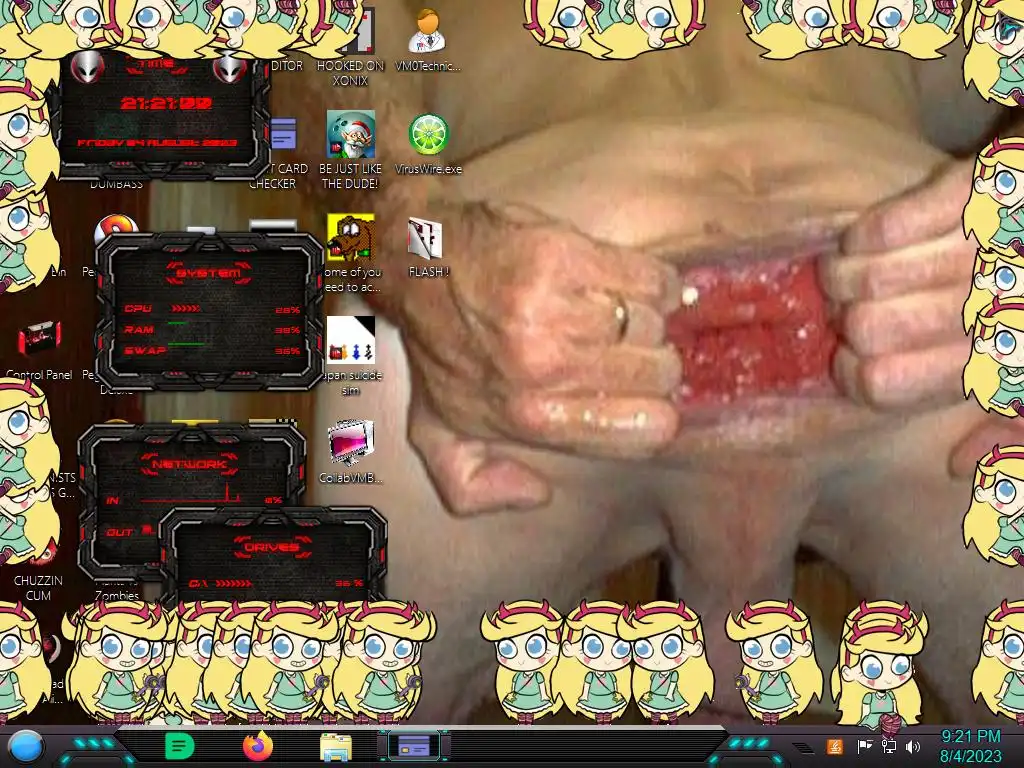
Task: Open the CollabVMB... monitor icon
Action: [x=351, y=451]
